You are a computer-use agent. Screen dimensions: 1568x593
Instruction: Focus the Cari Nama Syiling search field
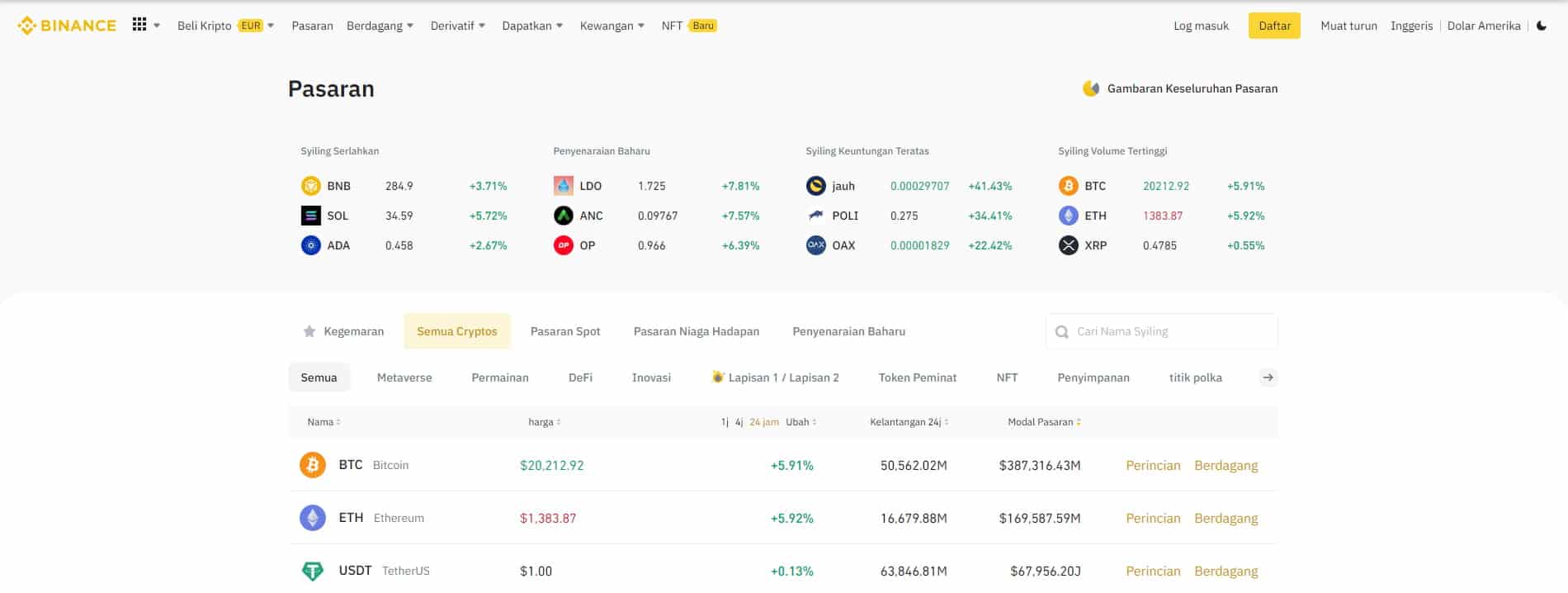1162,331
